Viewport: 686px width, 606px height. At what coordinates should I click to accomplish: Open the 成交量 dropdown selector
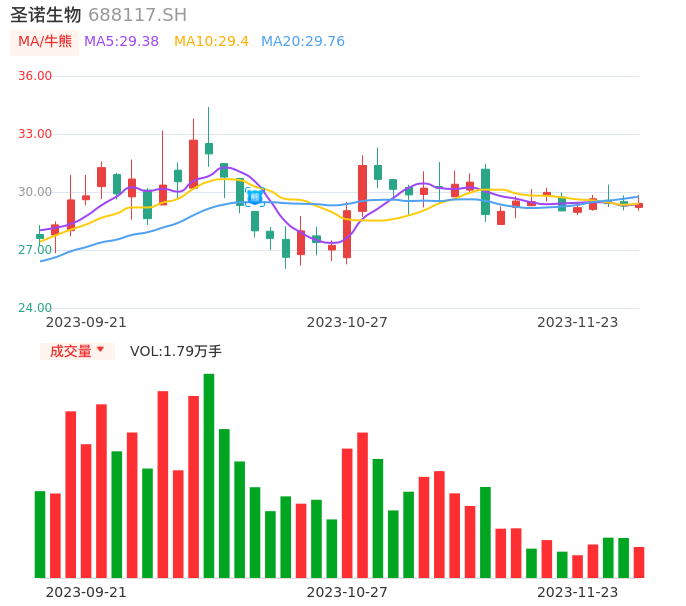coord(77,351)
